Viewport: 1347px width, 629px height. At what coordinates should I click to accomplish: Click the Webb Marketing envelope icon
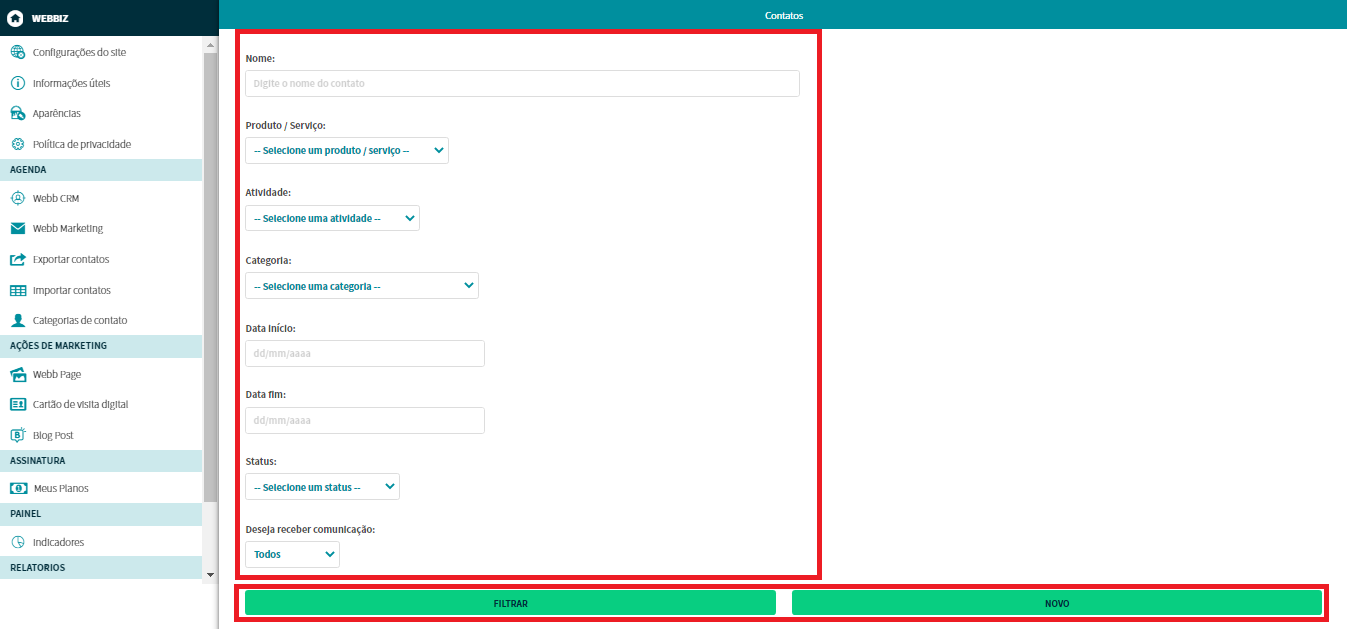point(17,229)
